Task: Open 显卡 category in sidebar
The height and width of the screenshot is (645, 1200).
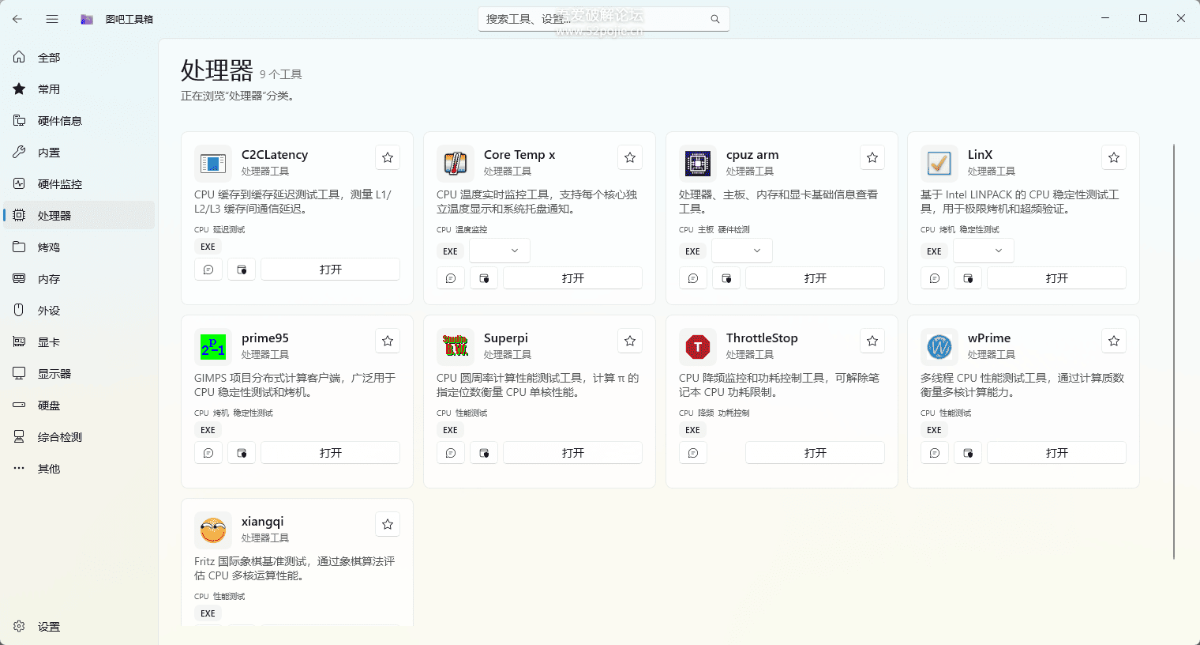Action: 79,342
